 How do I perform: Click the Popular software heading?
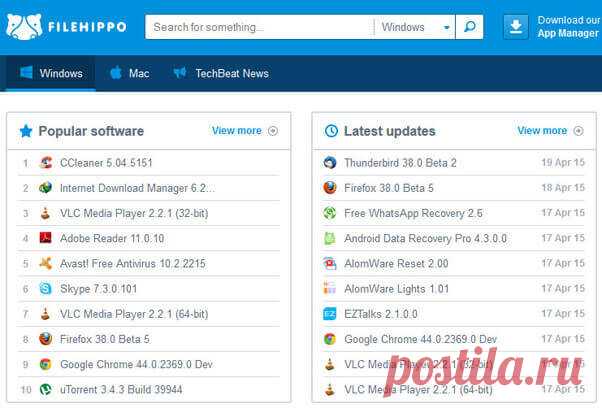click(x=91, y=131)
